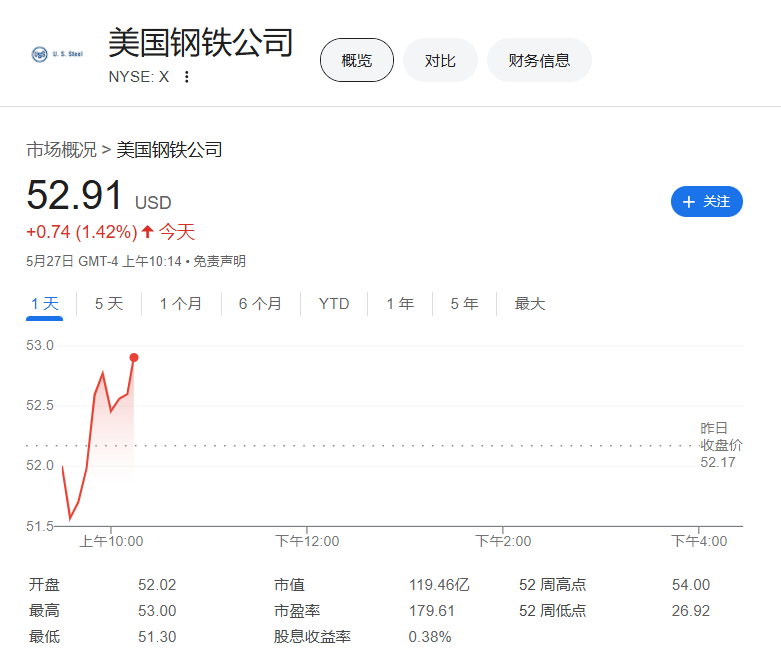Select the 1 天 chart range
This screenshot has height=664, width=781.
[x=45, y=304]
